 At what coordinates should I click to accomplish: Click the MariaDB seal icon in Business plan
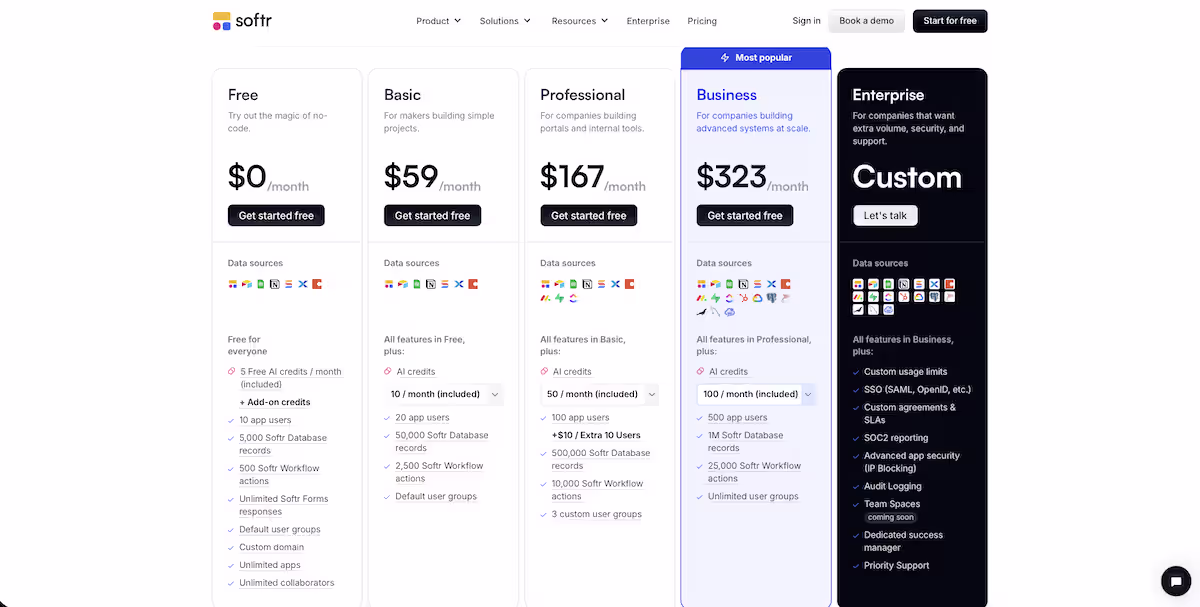coord(701,312)
